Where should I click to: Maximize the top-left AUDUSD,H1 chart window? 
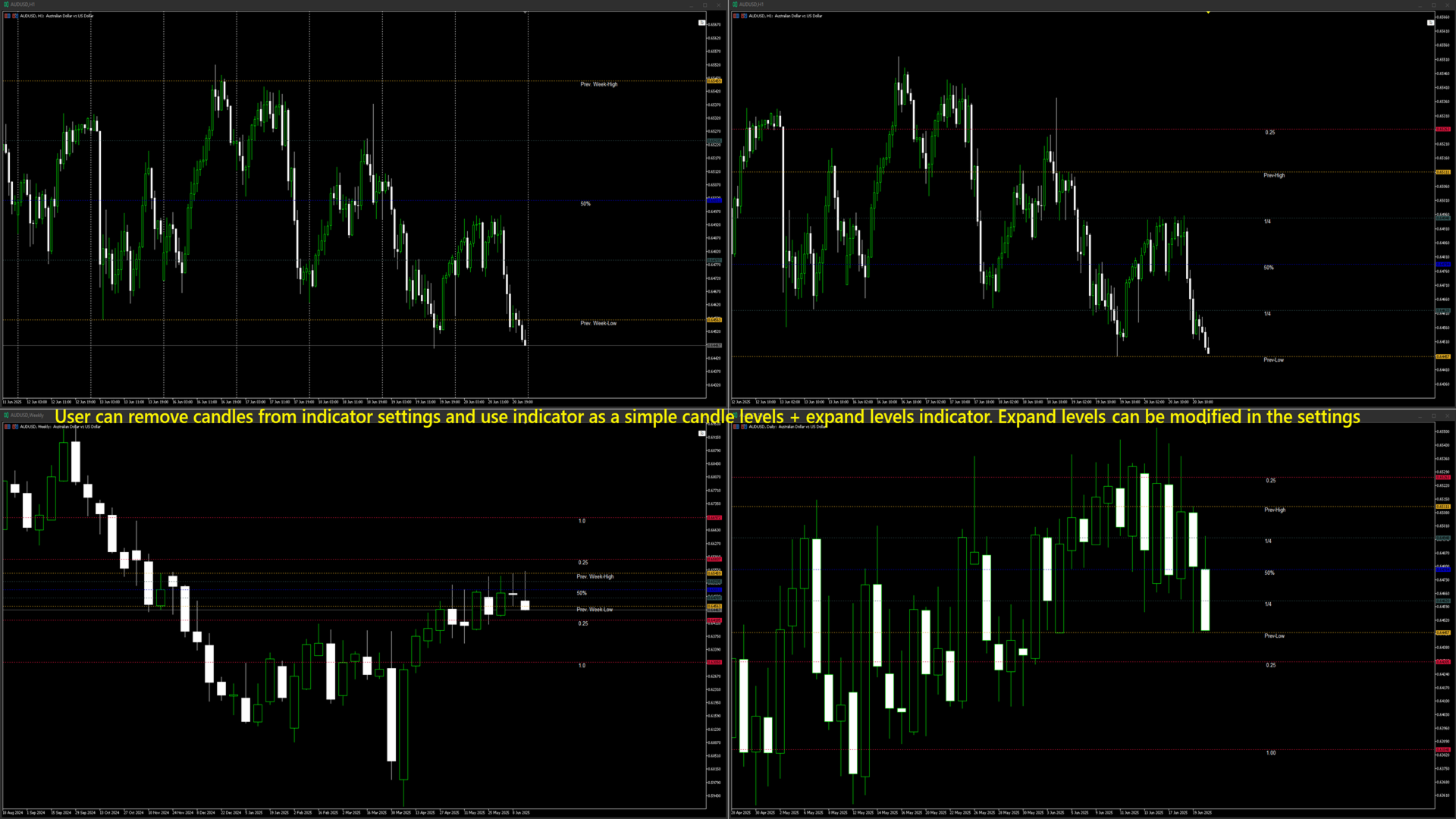[704, 5]
